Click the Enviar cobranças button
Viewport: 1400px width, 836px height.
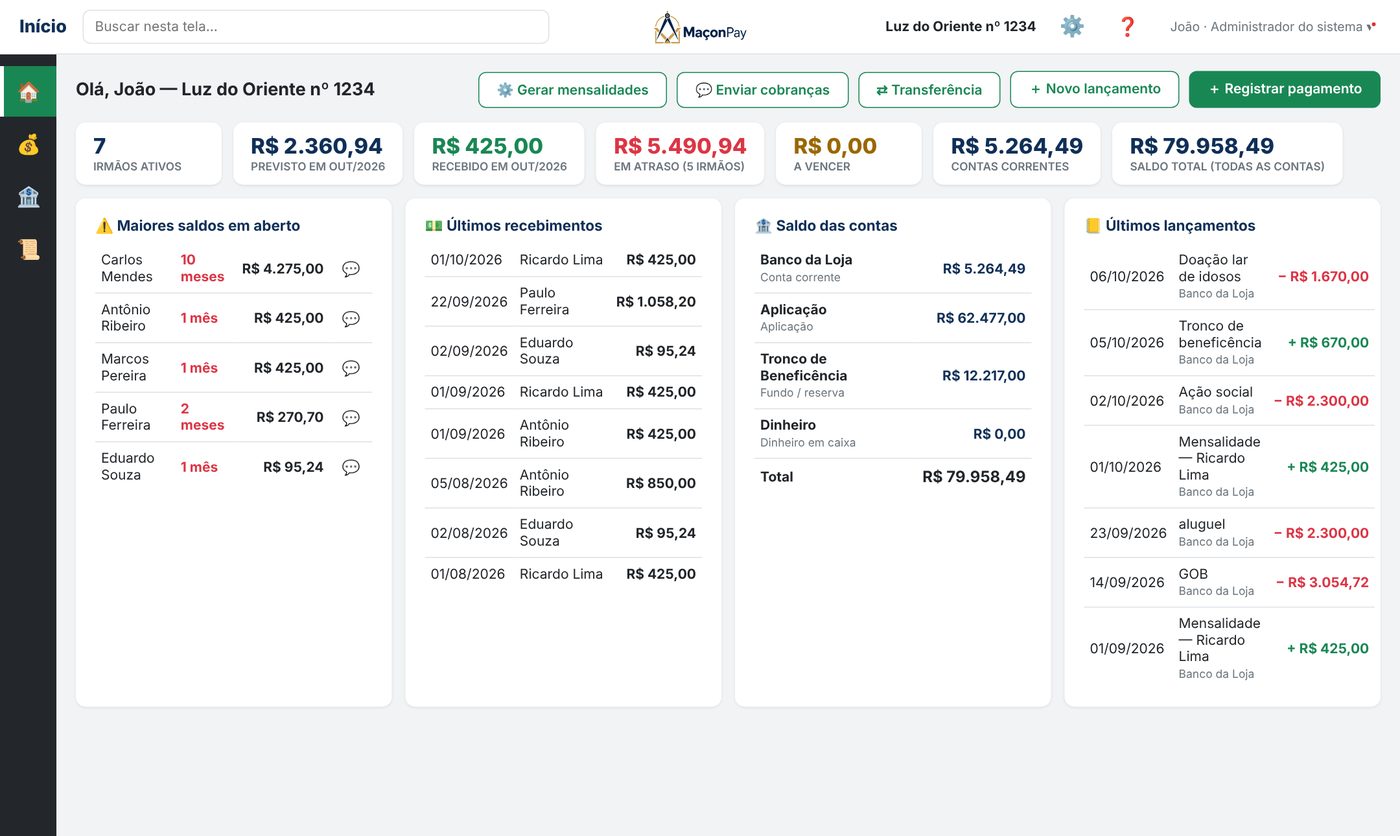762,90
